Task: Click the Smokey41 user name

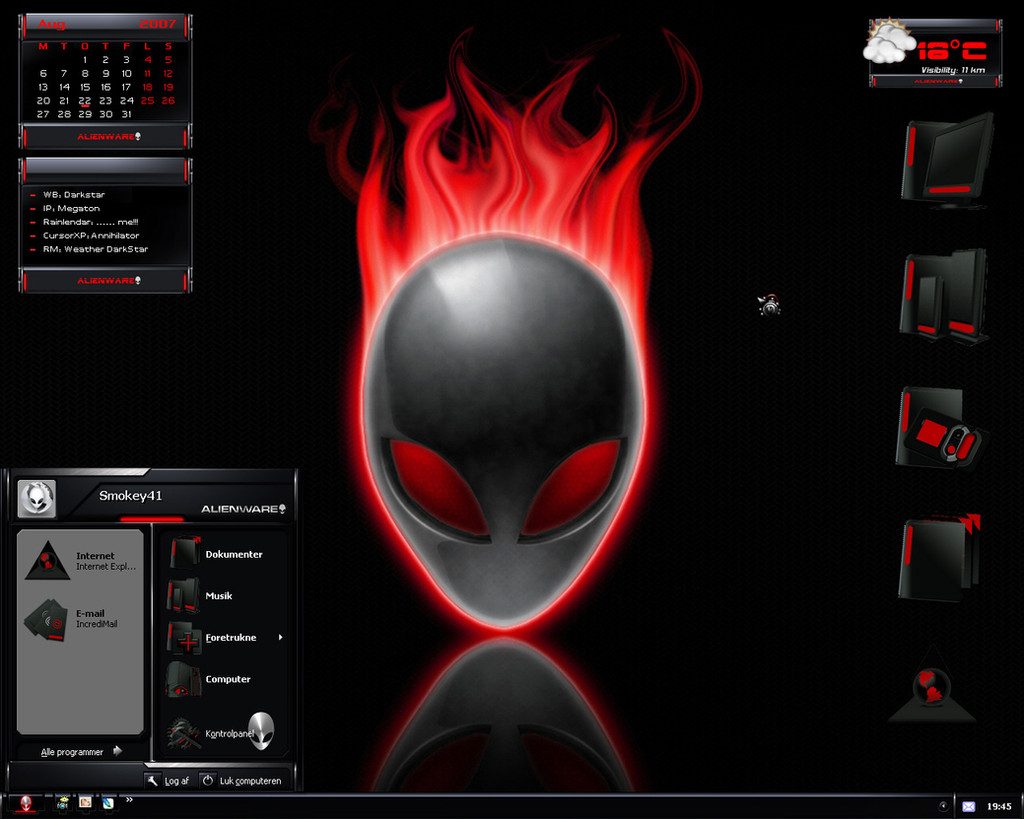Action: (x=131, y=496)
